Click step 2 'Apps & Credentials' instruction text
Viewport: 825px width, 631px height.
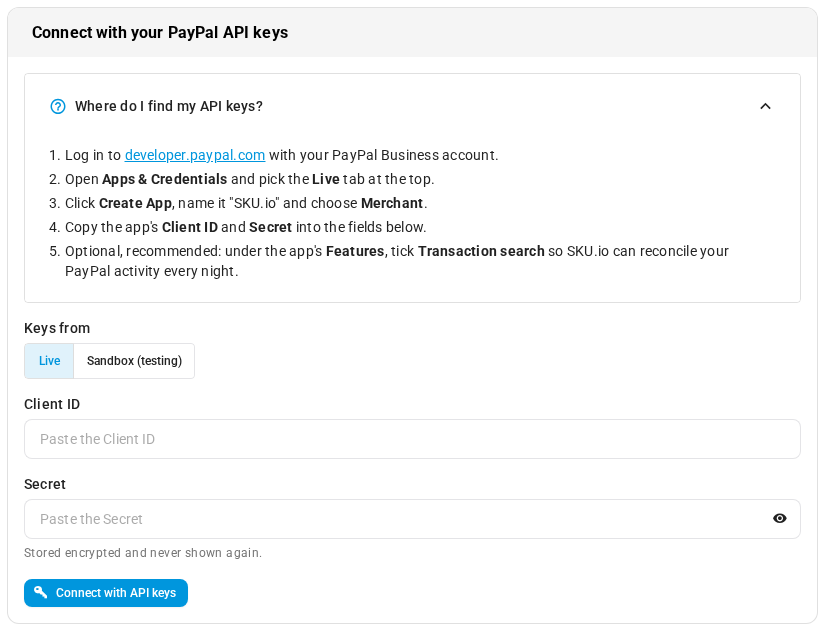coord(165,179)
